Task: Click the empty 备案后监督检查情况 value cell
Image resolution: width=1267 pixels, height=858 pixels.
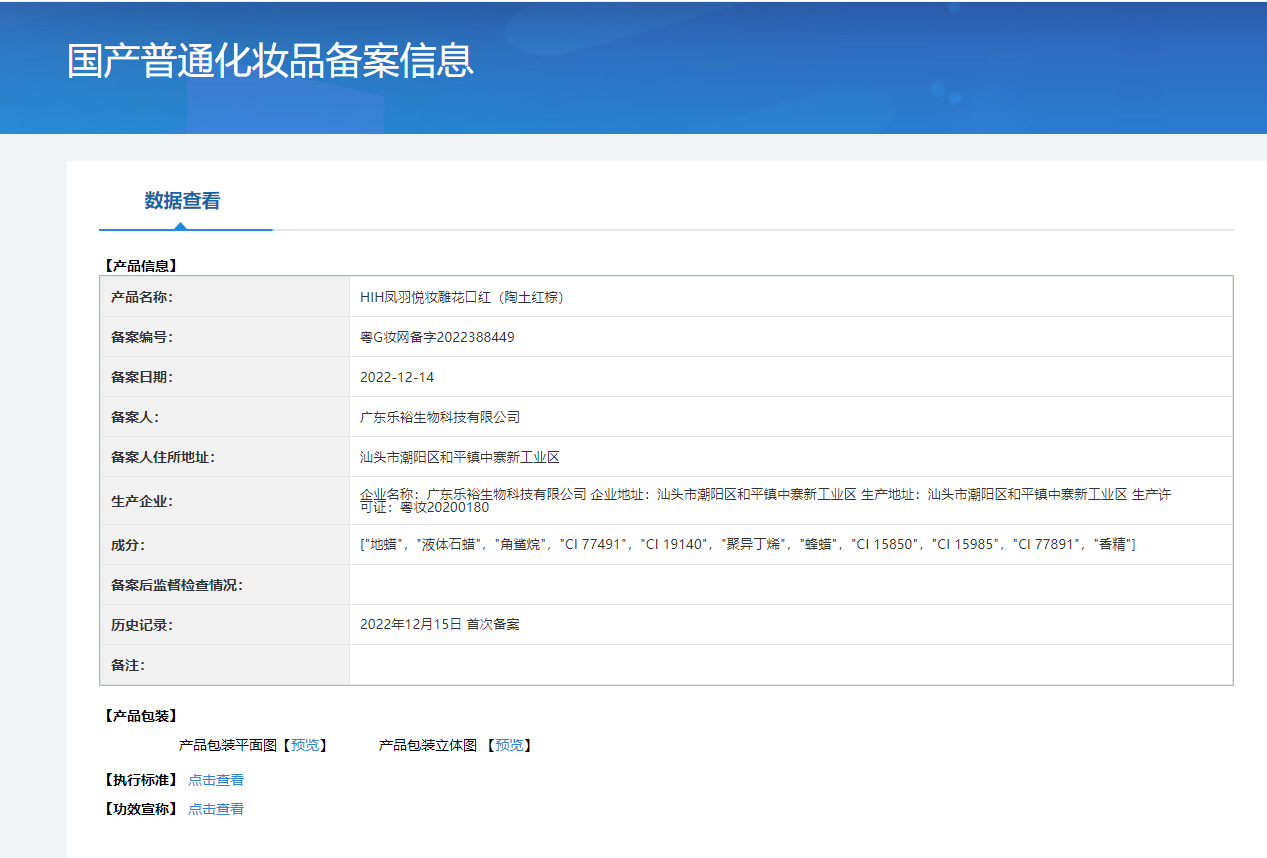Action: [x=790, y=585]
